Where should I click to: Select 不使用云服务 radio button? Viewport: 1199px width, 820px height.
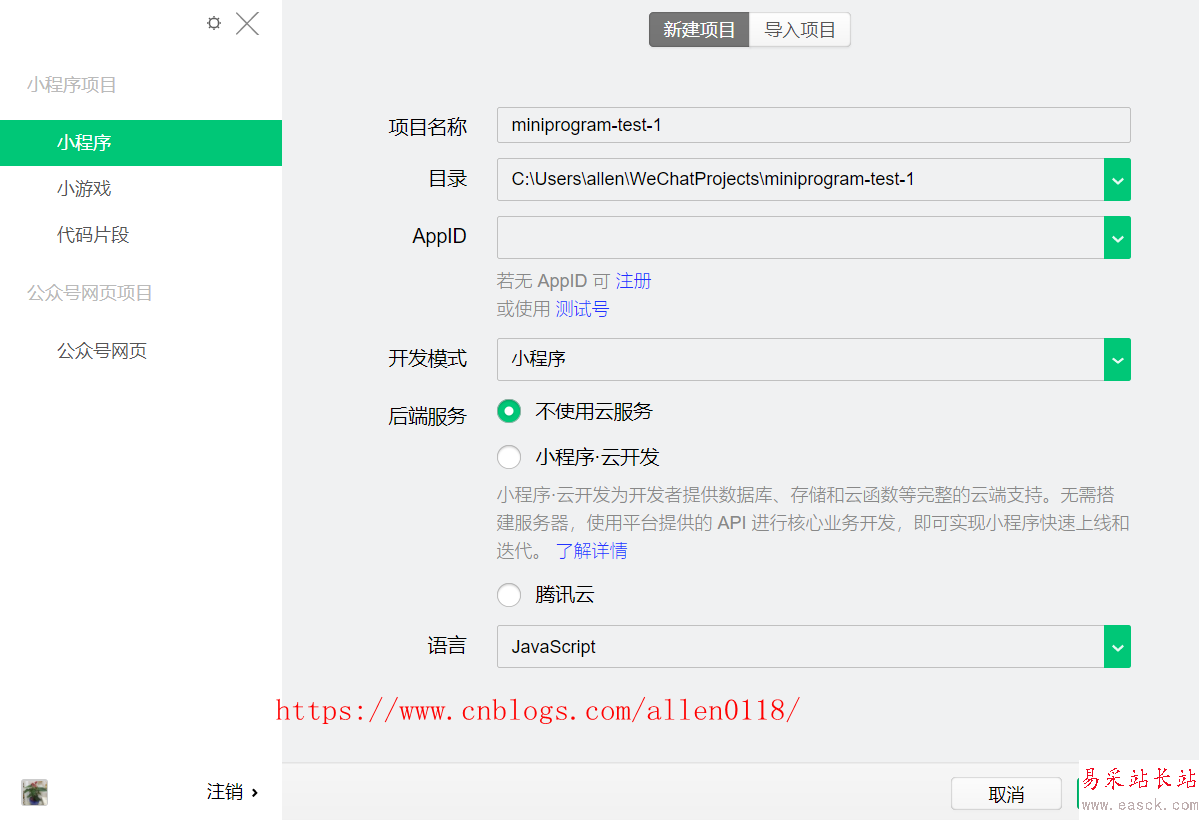509,412
